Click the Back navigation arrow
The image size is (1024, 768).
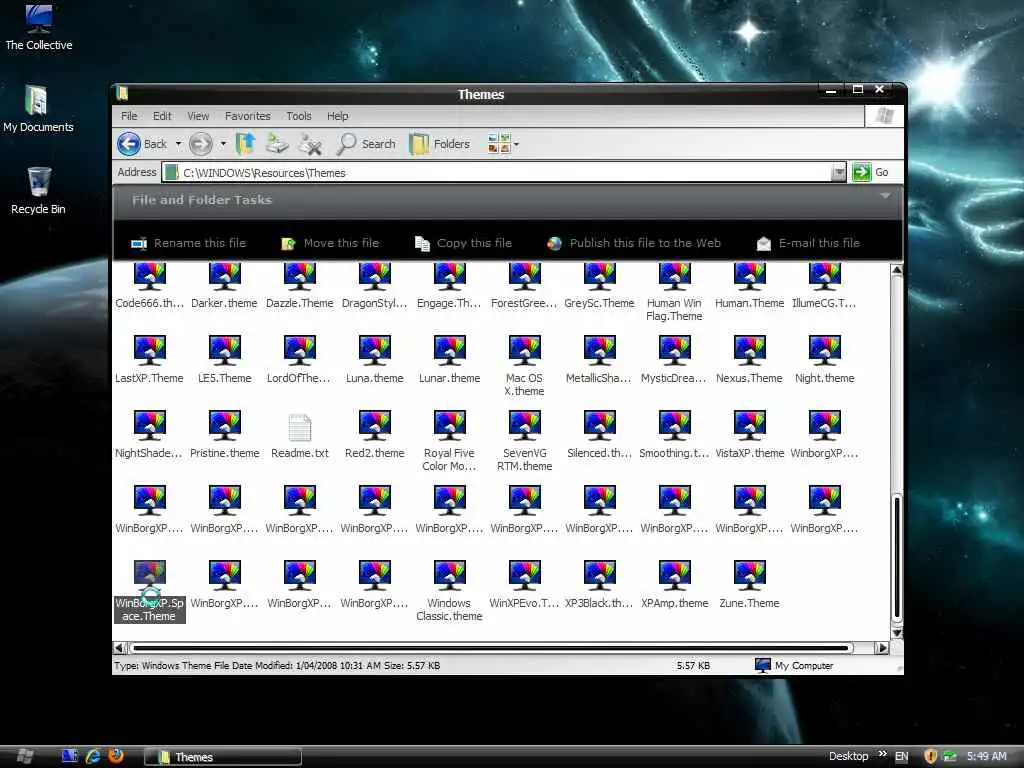[129, 144]
